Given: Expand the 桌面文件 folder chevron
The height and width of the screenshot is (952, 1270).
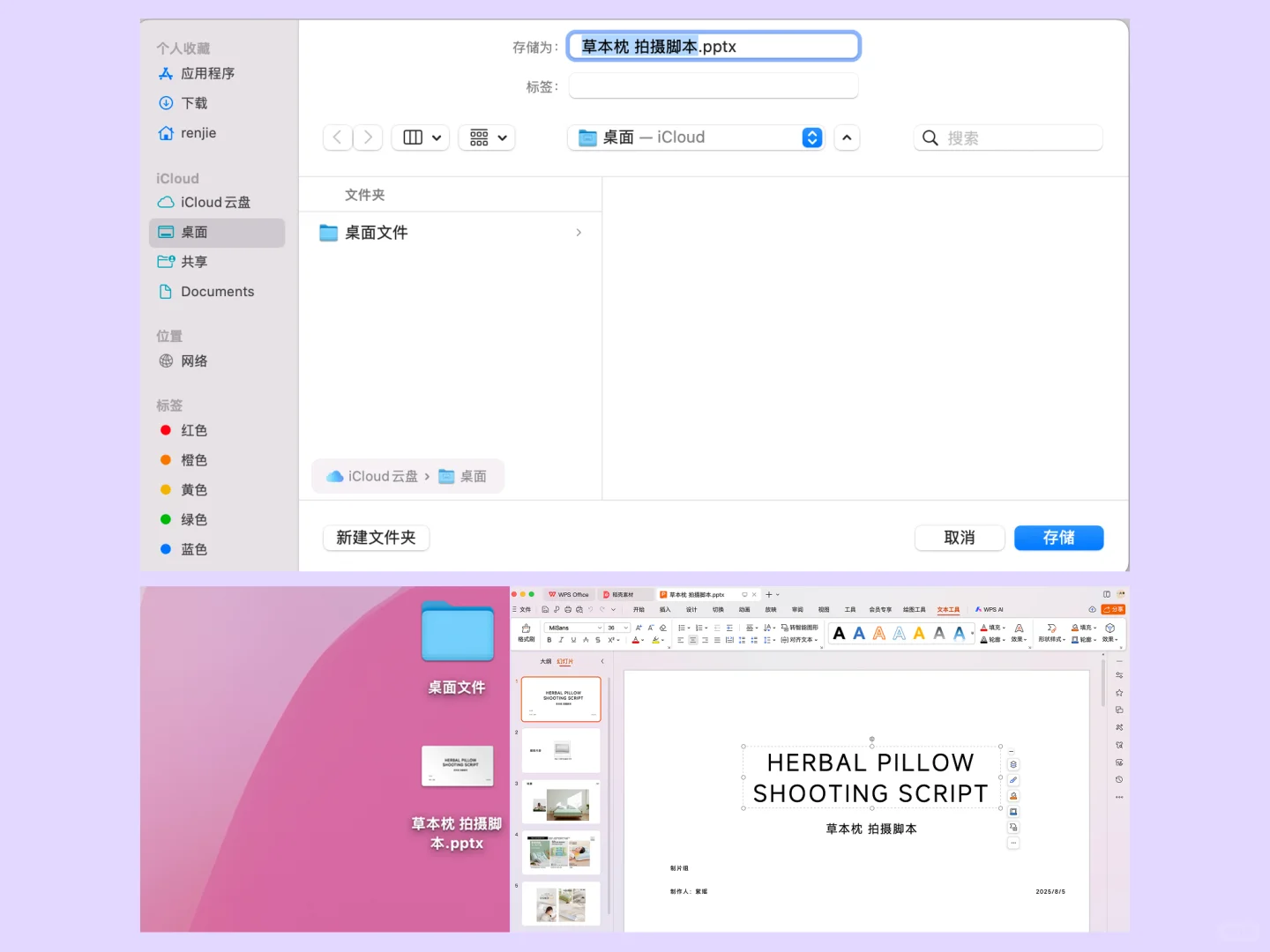Looking at the screenshot, I should point(579,233).
